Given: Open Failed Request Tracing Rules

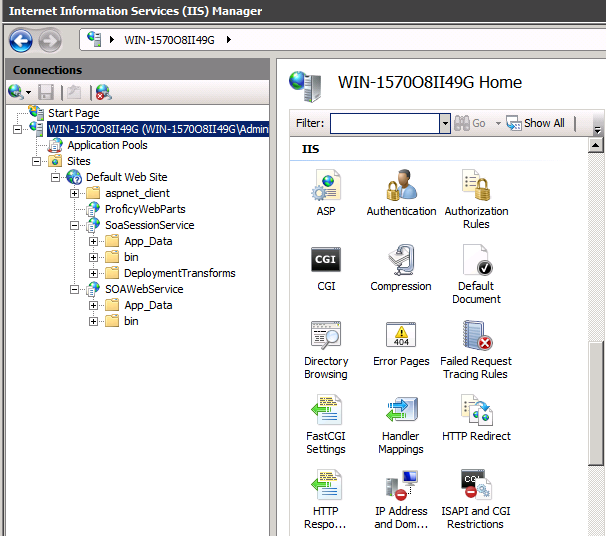Looking at the screenshot, I should 476,350.
